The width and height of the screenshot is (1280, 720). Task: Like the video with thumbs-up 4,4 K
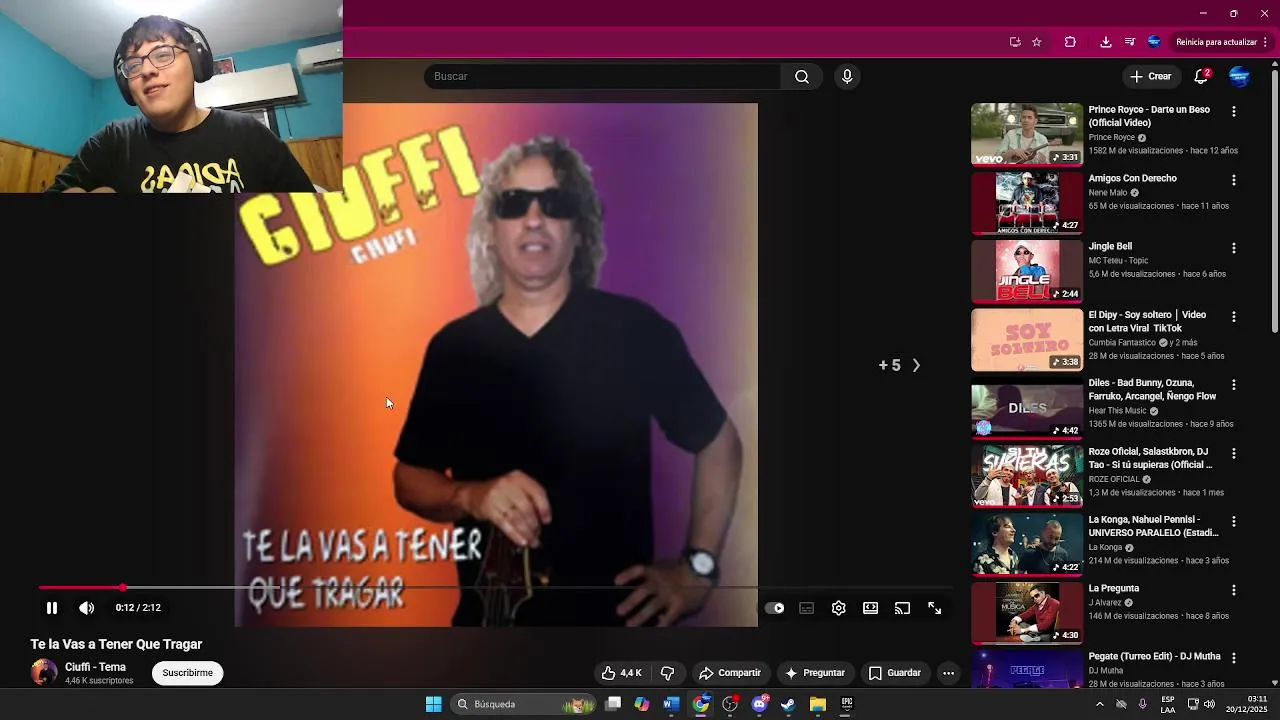pos(621,673)
